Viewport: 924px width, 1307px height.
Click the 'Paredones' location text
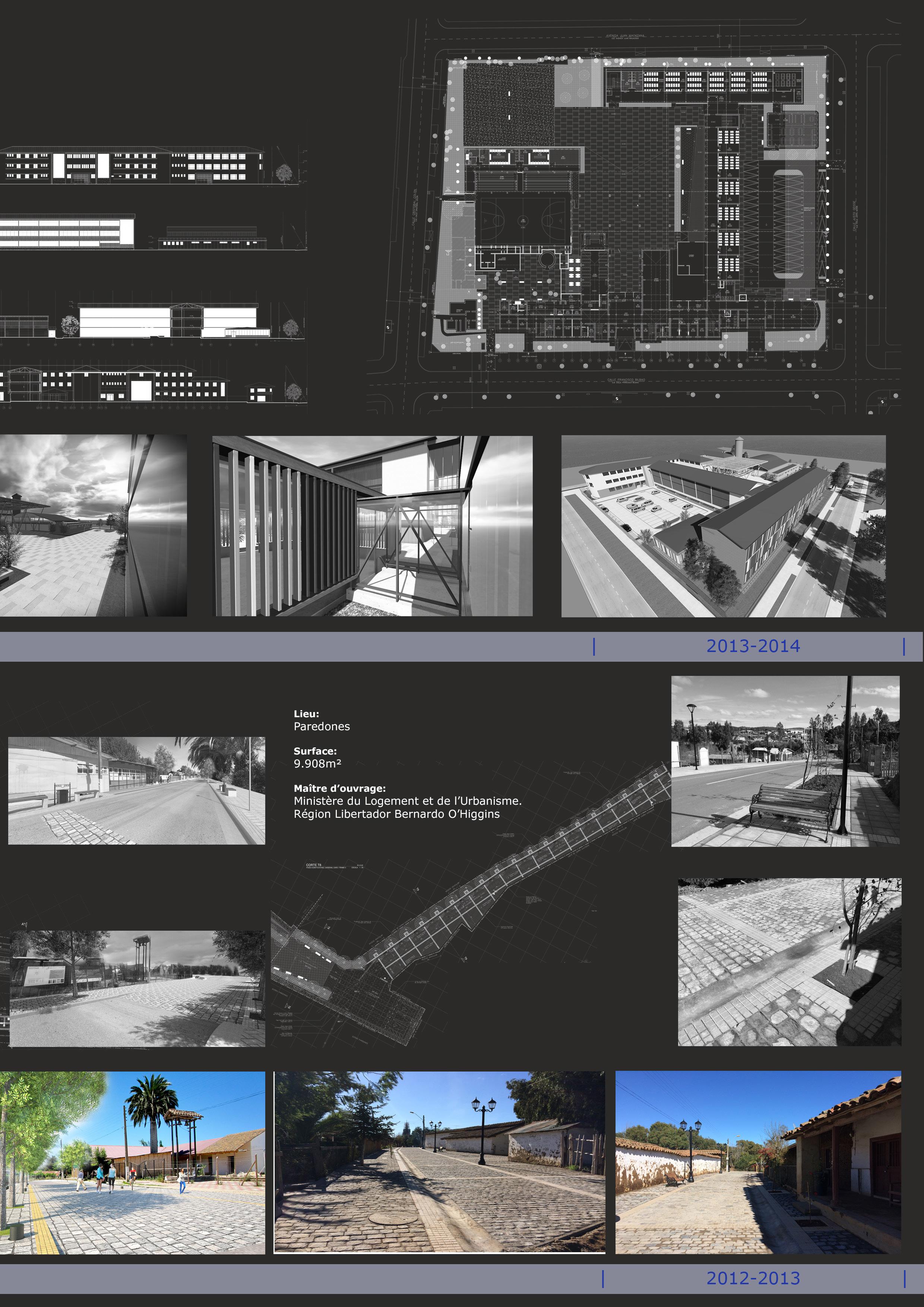point(322,727)
